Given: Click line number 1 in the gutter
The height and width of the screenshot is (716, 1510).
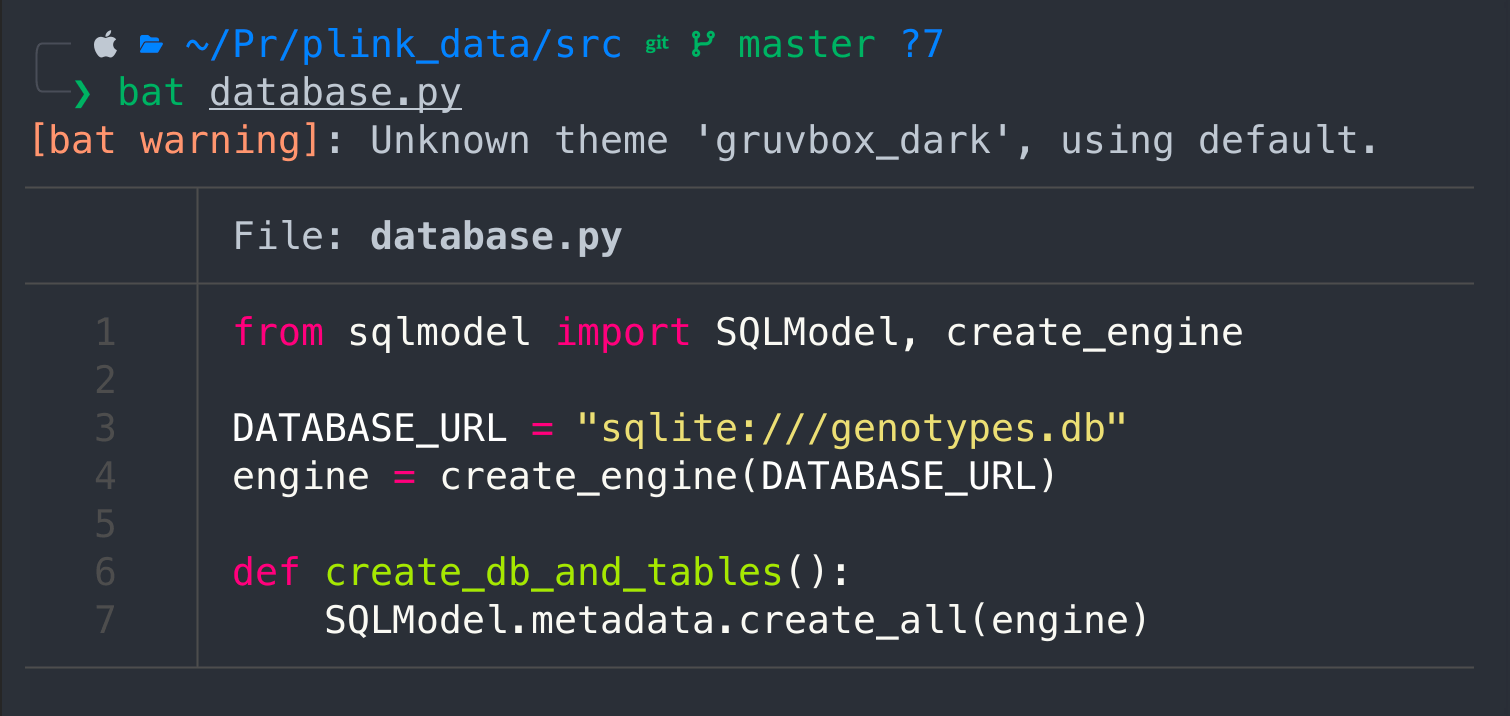Looking at the screenshot, I should (105, 331).
